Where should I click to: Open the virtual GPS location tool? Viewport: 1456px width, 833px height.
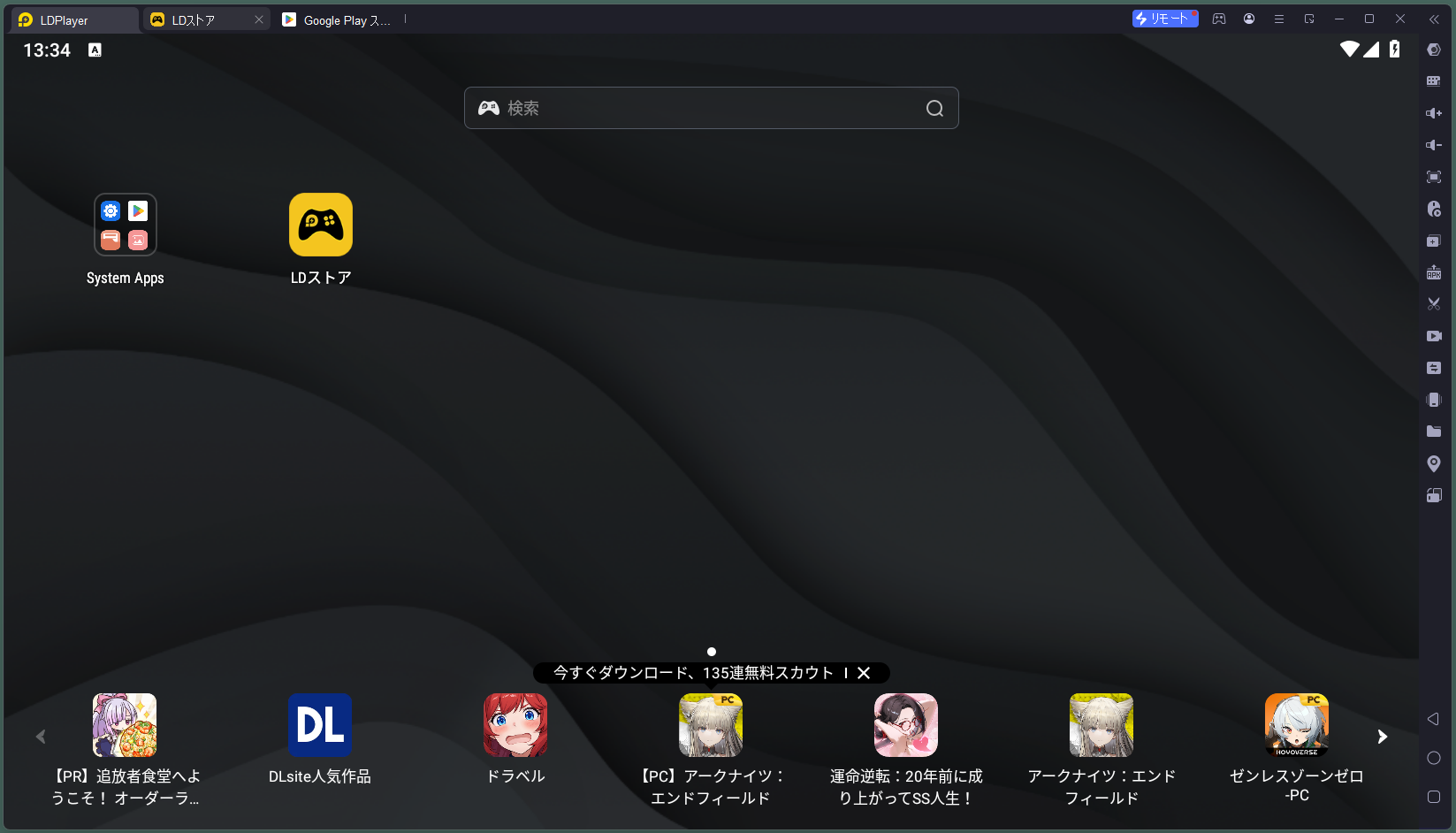pos(1434,463)
